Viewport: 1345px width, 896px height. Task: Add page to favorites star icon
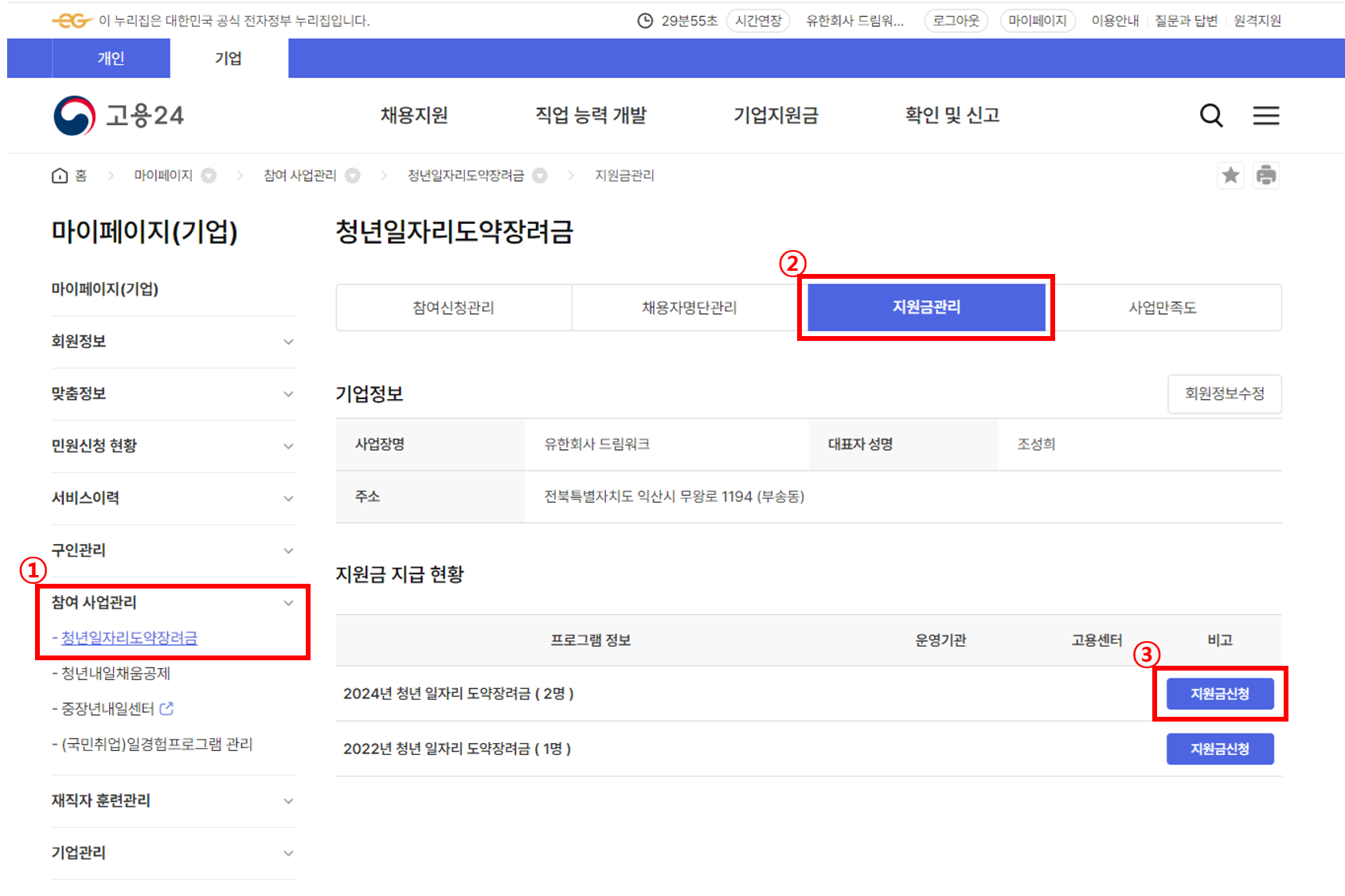coord(1230,175)
